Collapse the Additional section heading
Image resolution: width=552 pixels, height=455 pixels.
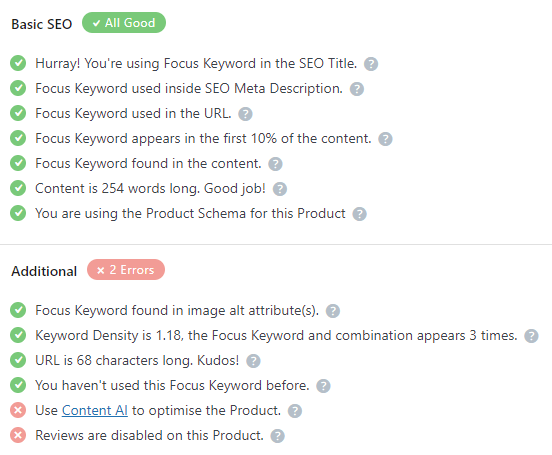click(x=44, y=271)
